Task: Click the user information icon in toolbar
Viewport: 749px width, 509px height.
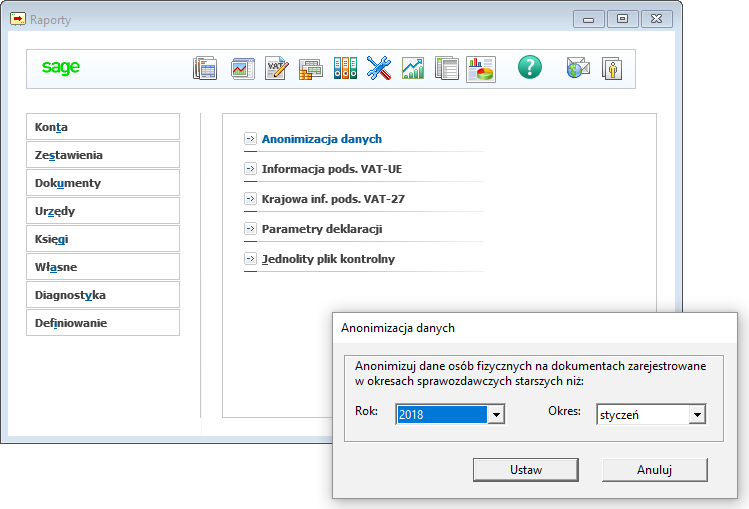Action: 612,68
